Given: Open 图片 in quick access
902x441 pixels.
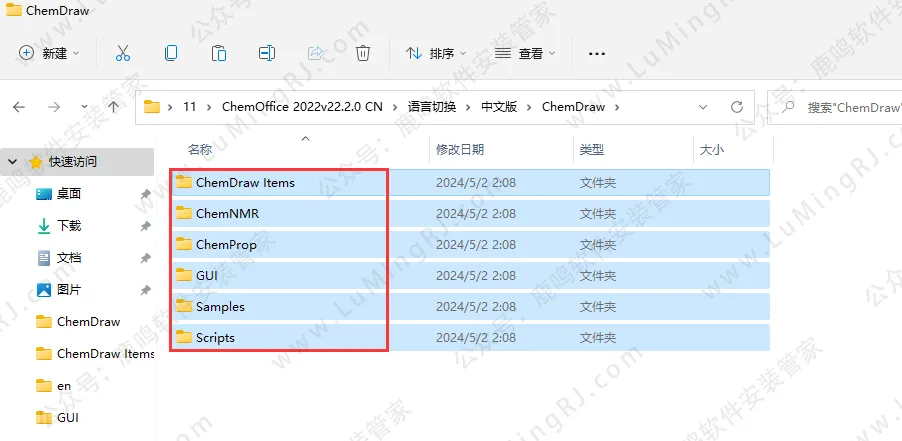Looking at the screenshot, I should point(68,290).
